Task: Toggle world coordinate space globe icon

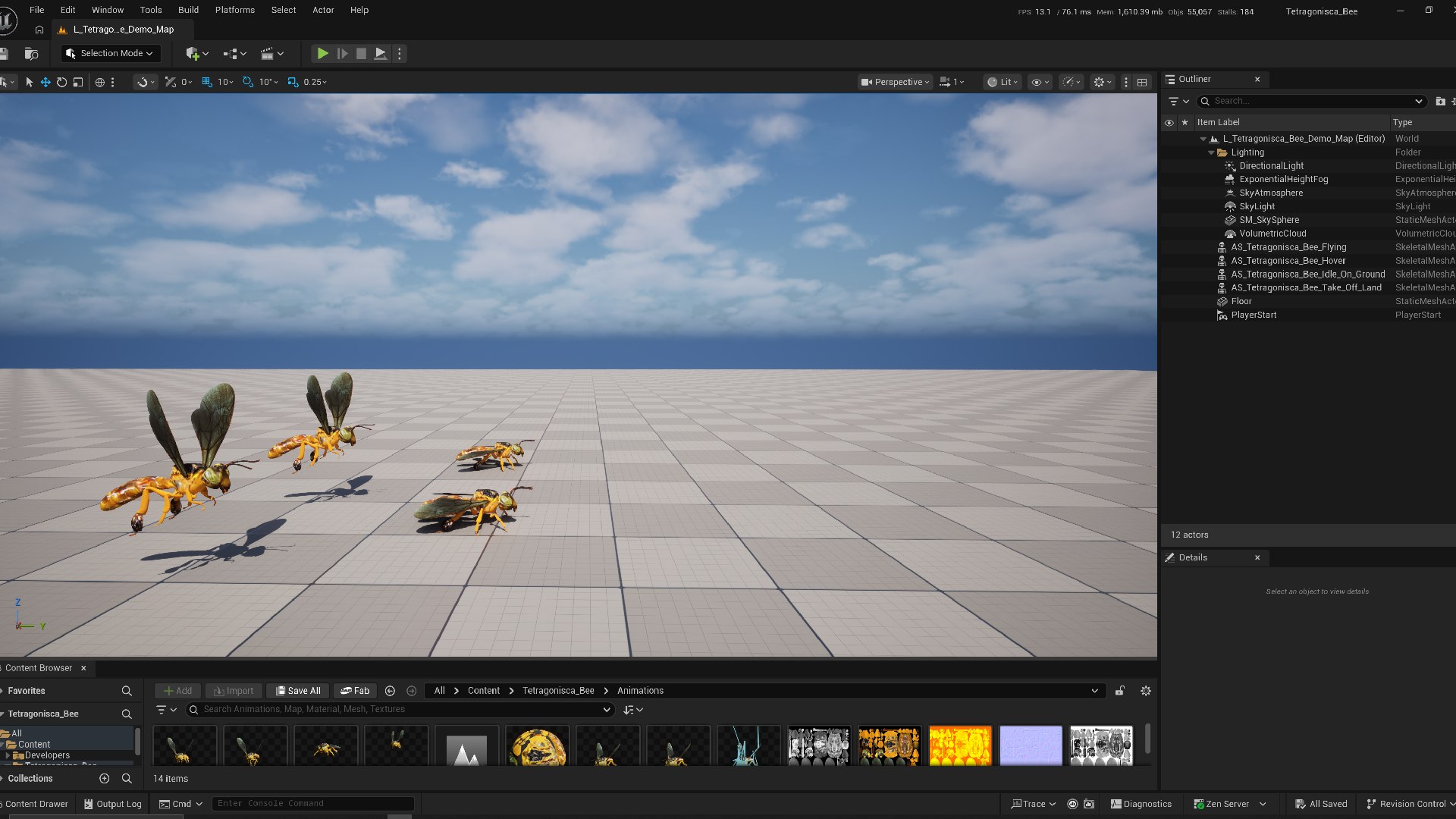Action: (99, 82)
